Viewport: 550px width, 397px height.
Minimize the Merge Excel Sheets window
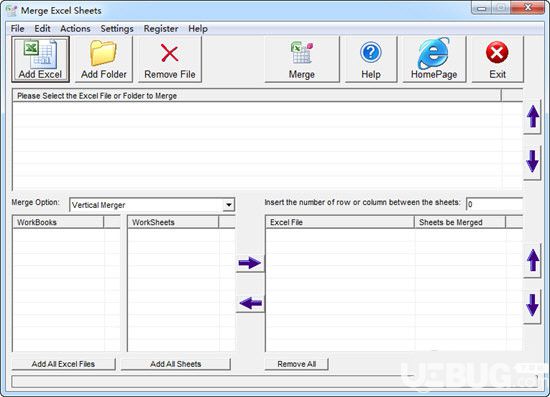pos(482,7)
